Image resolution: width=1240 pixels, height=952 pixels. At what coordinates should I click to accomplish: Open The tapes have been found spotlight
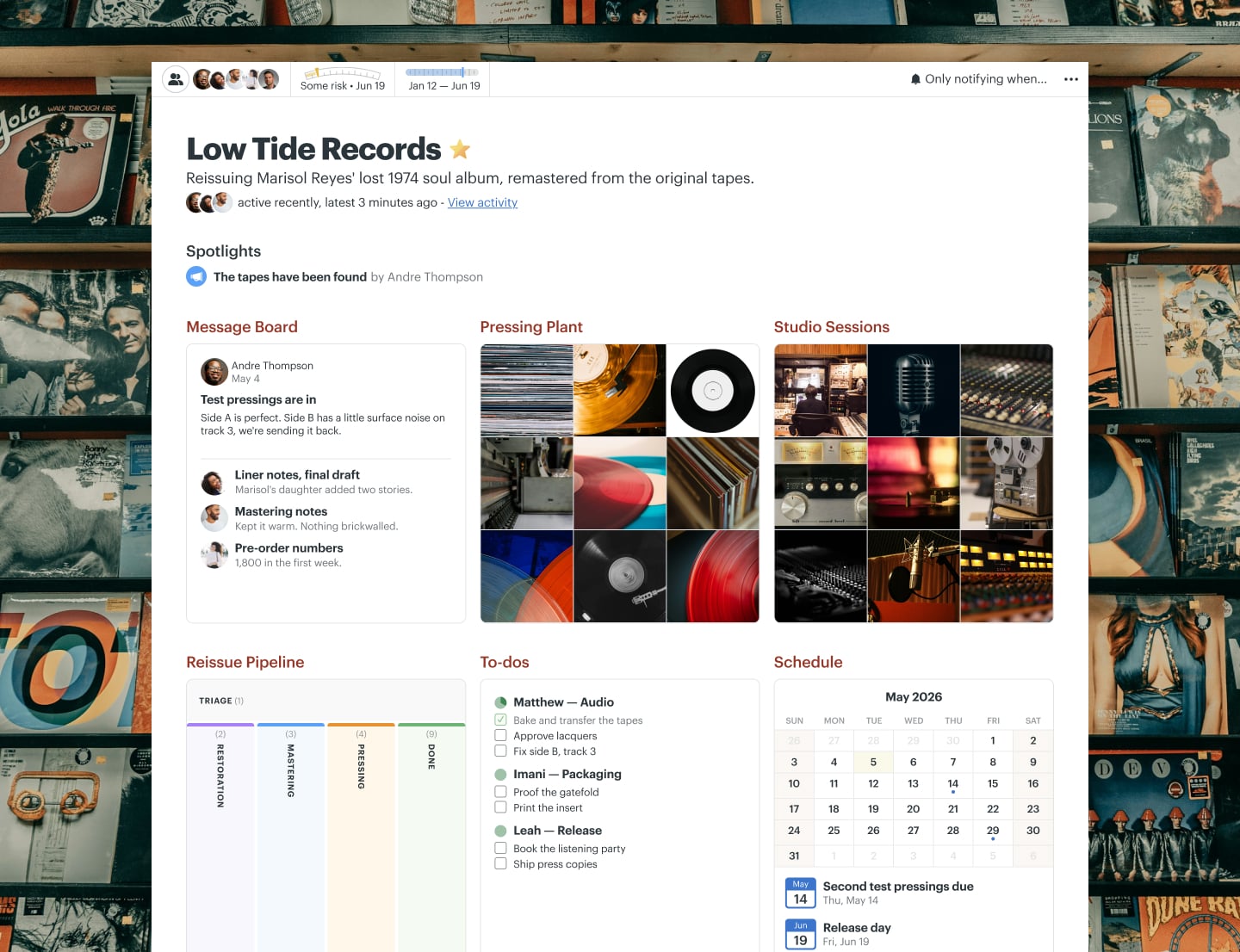click(290, 277)
